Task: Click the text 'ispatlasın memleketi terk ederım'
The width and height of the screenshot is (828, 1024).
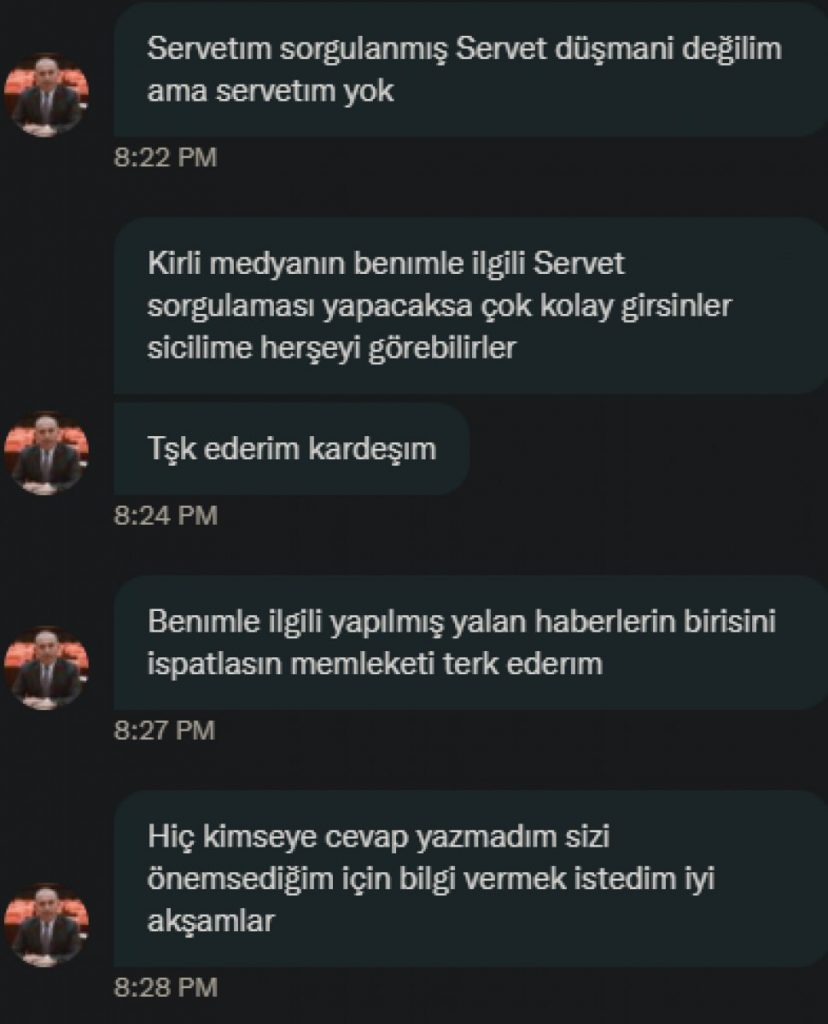Action: coord(375,664)
